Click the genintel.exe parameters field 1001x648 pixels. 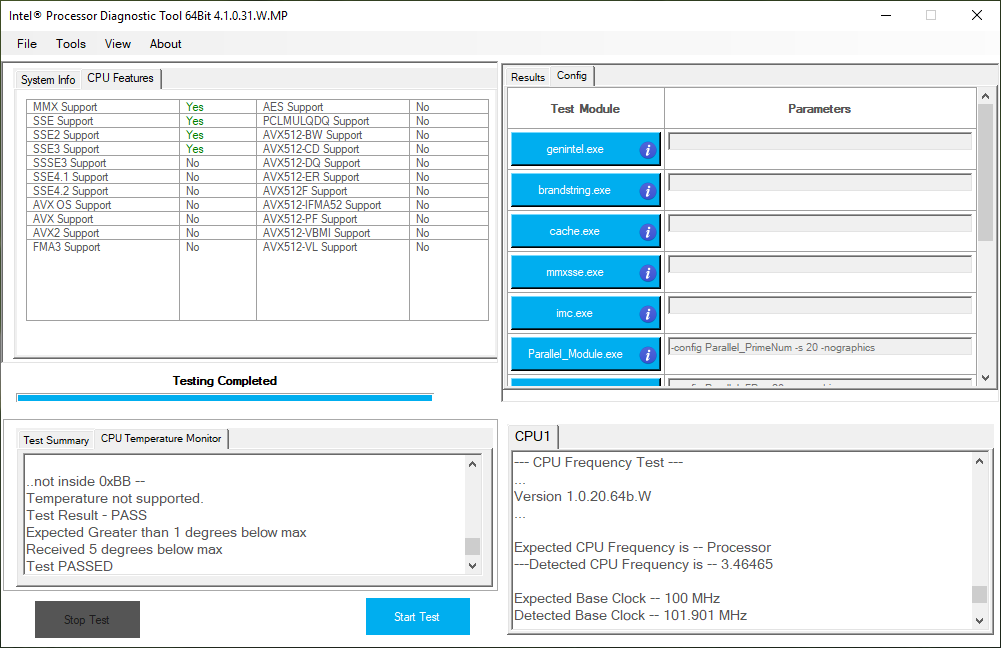pos(820,141)
